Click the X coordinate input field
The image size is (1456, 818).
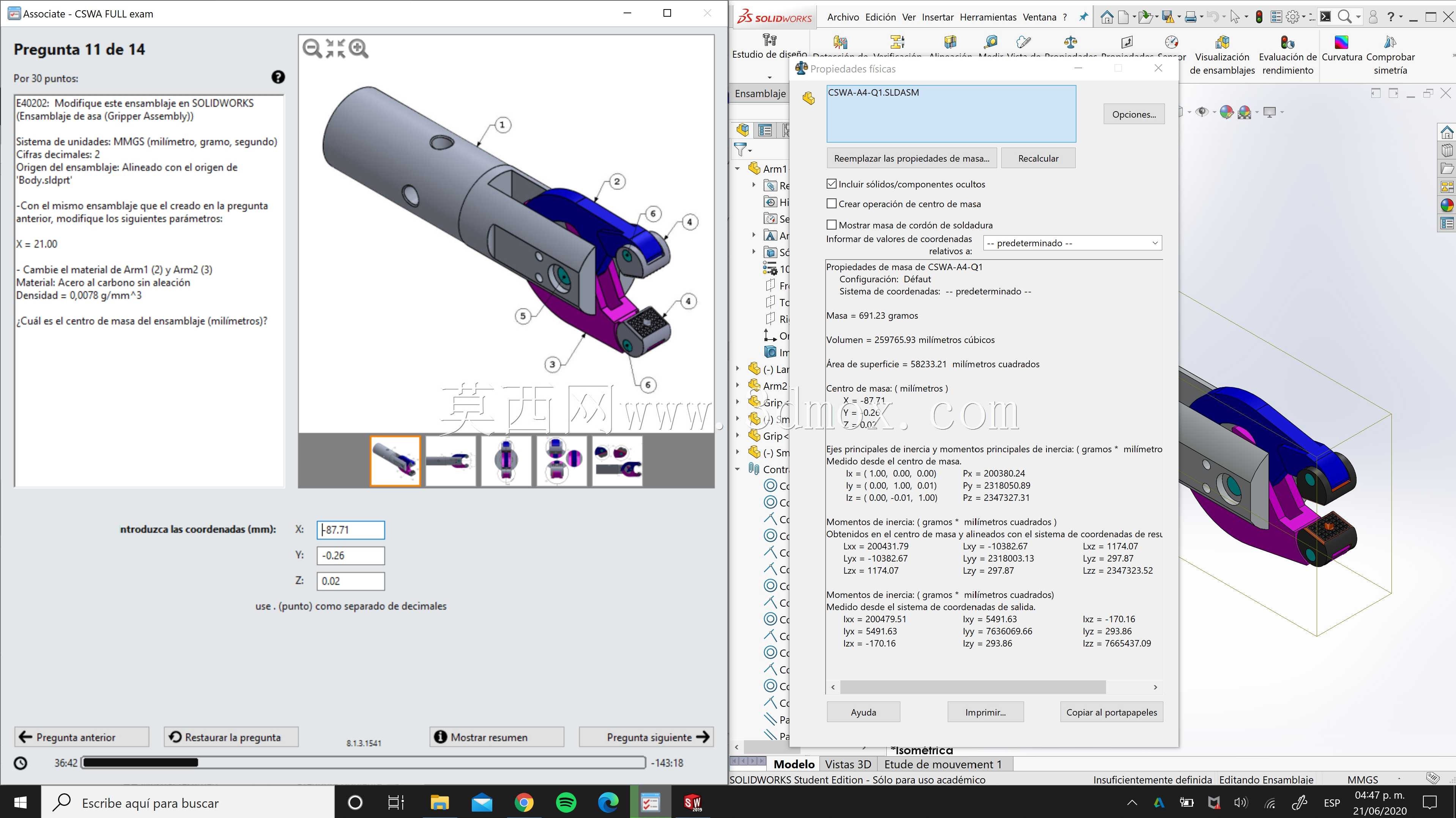(350, 530)
